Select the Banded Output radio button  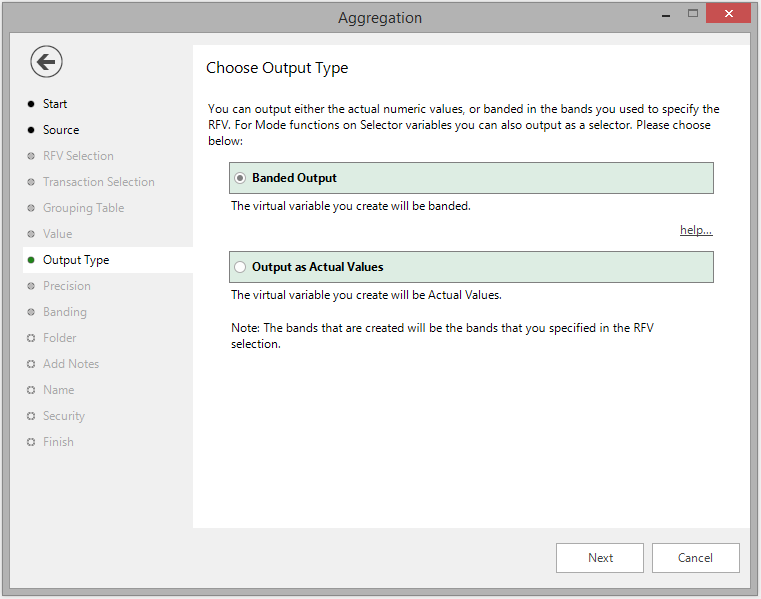tap(240, 178)
